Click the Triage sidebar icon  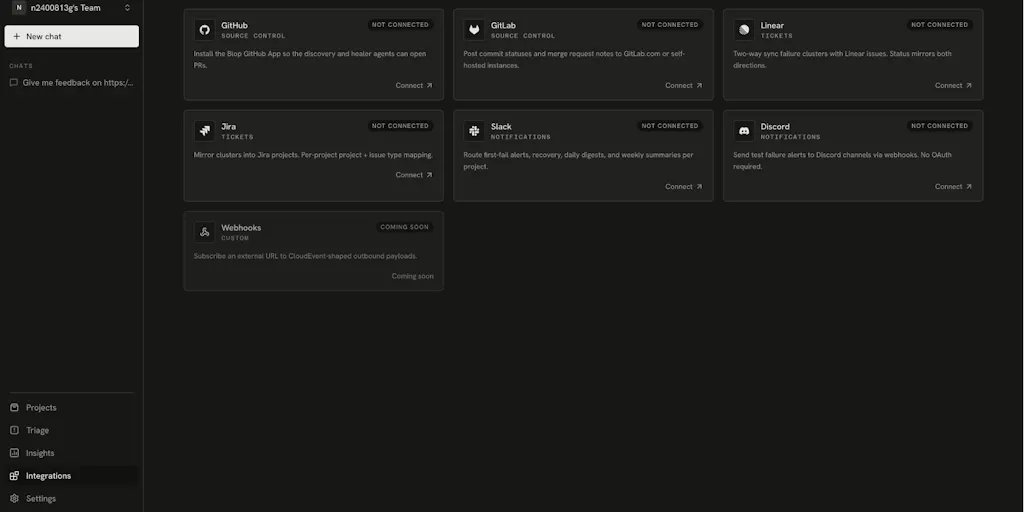coord(14,430)
